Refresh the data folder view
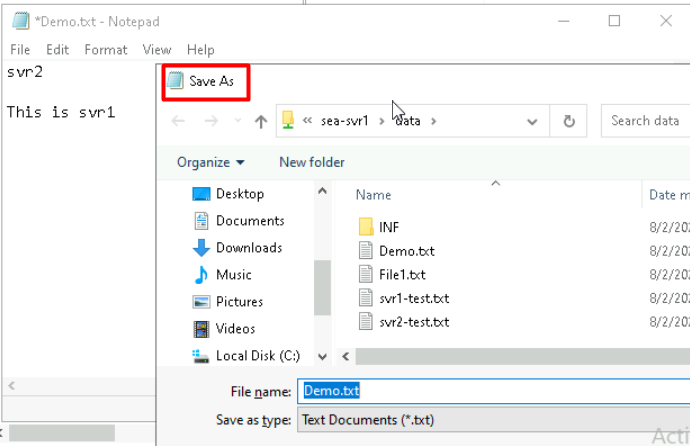The width and height of the screenshot is (690, 446). 569,121
